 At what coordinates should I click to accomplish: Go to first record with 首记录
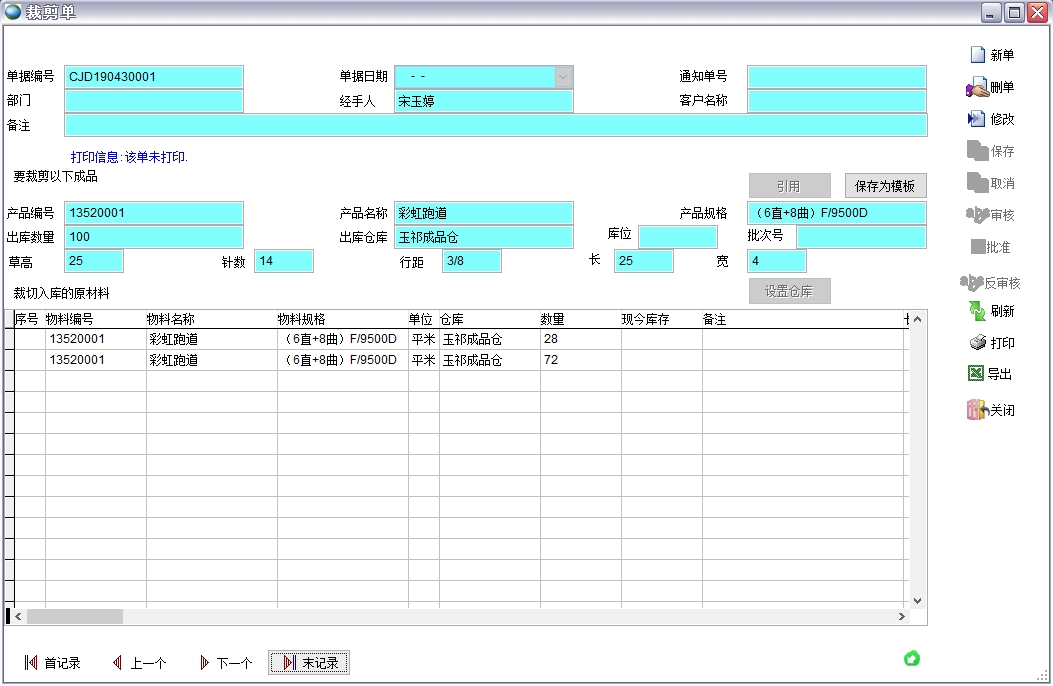pyautogui.click(x=31, y=663)
